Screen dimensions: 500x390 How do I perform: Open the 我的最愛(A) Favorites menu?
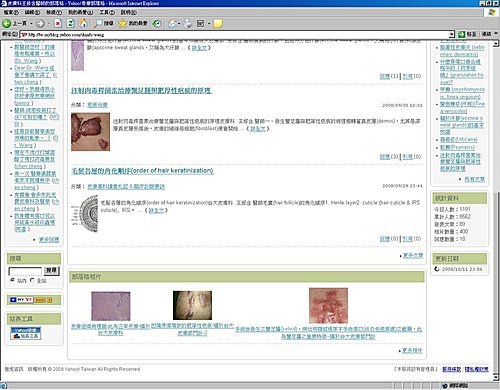80,12
